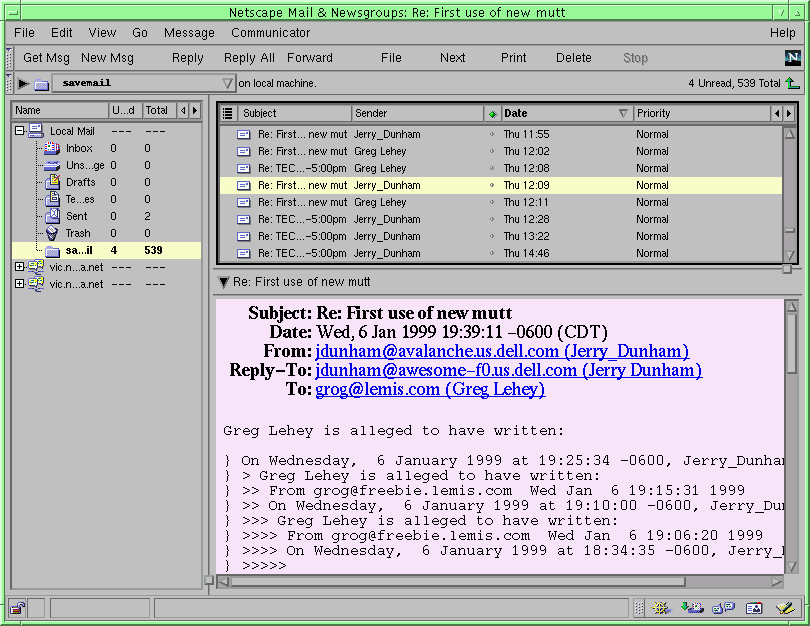Toggle the read marker on the Thu 11:55 message

click(x=492, y=134)
